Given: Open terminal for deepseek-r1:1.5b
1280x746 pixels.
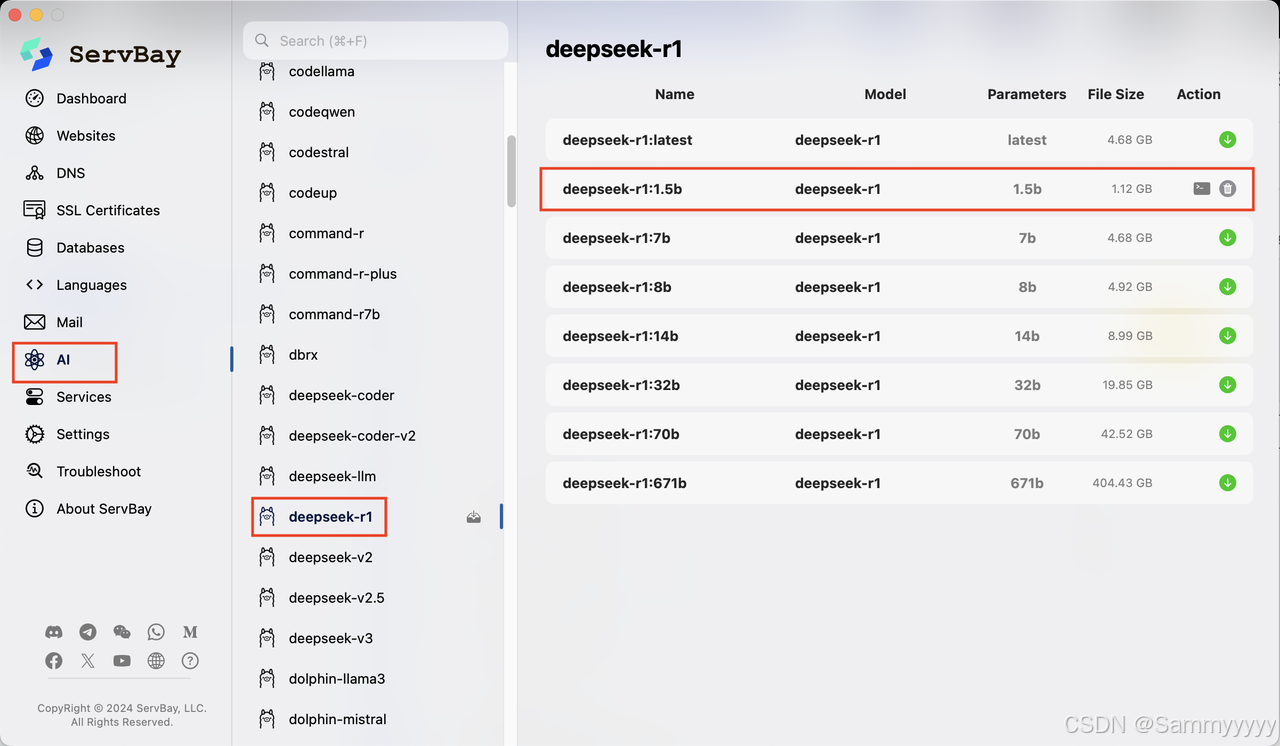Looking at the screenshot, I should tap(1202, 188).
